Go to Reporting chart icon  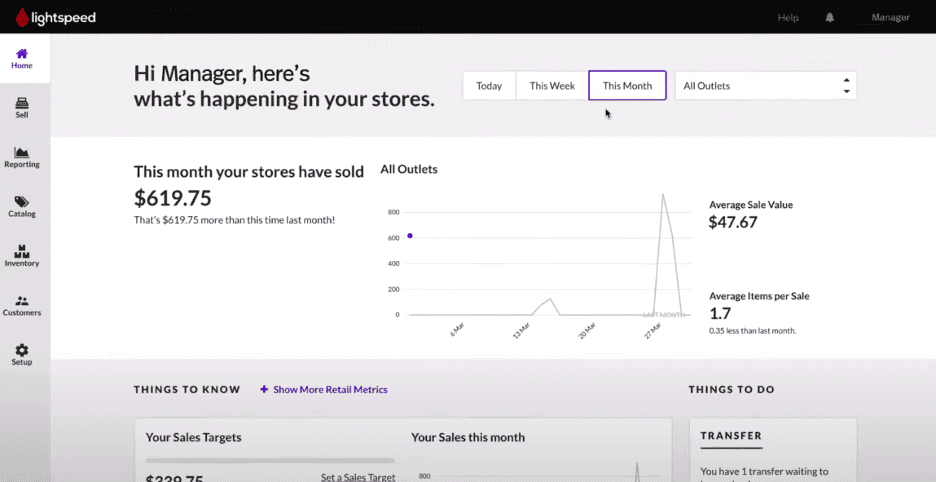[22, 152]
